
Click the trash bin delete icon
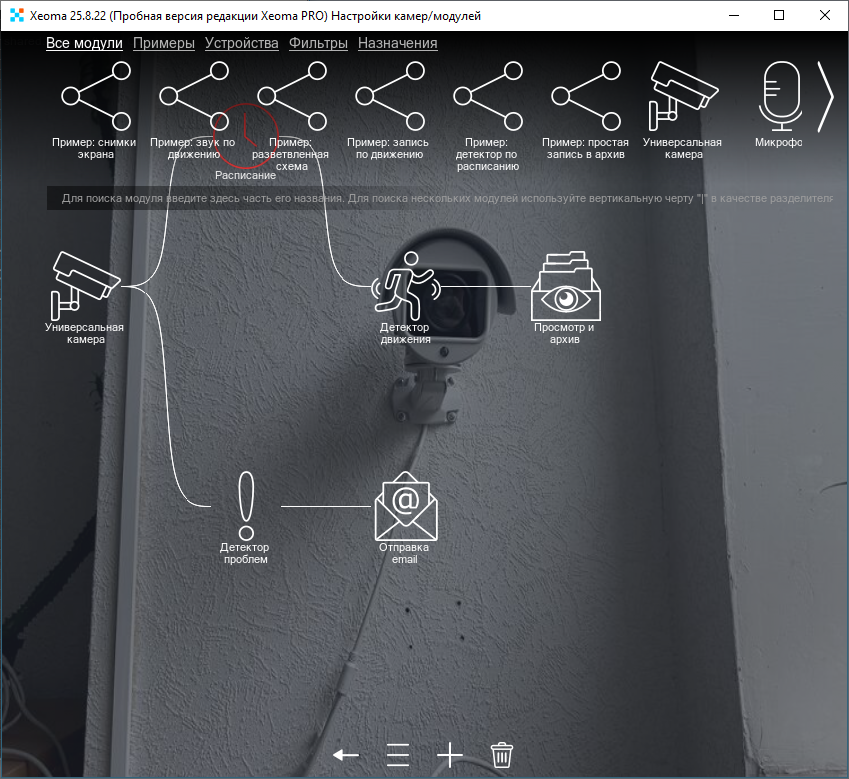coord(502,754)
